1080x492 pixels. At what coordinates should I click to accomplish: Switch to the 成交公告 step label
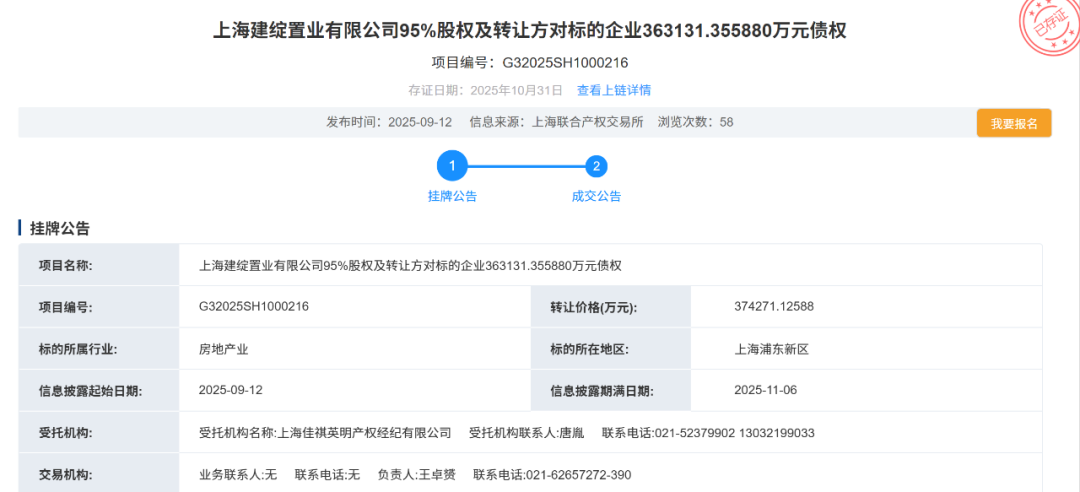click(x=596, y=196)
